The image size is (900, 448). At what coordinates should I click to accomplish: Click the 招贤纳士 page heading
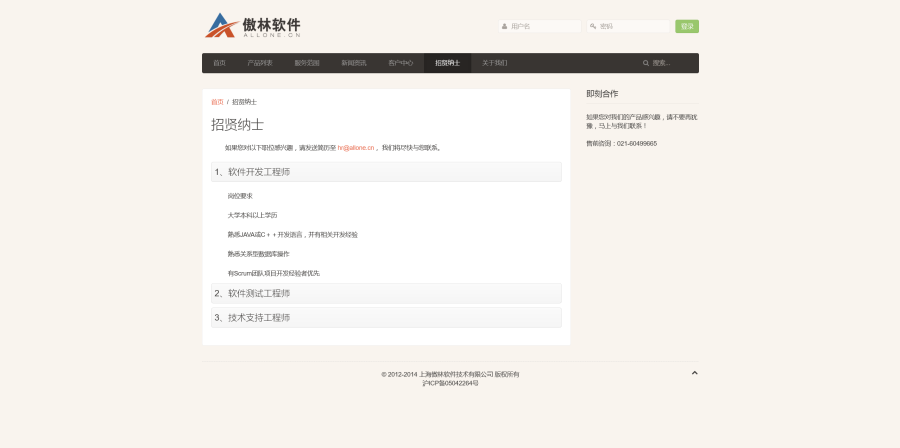(238, 125)
